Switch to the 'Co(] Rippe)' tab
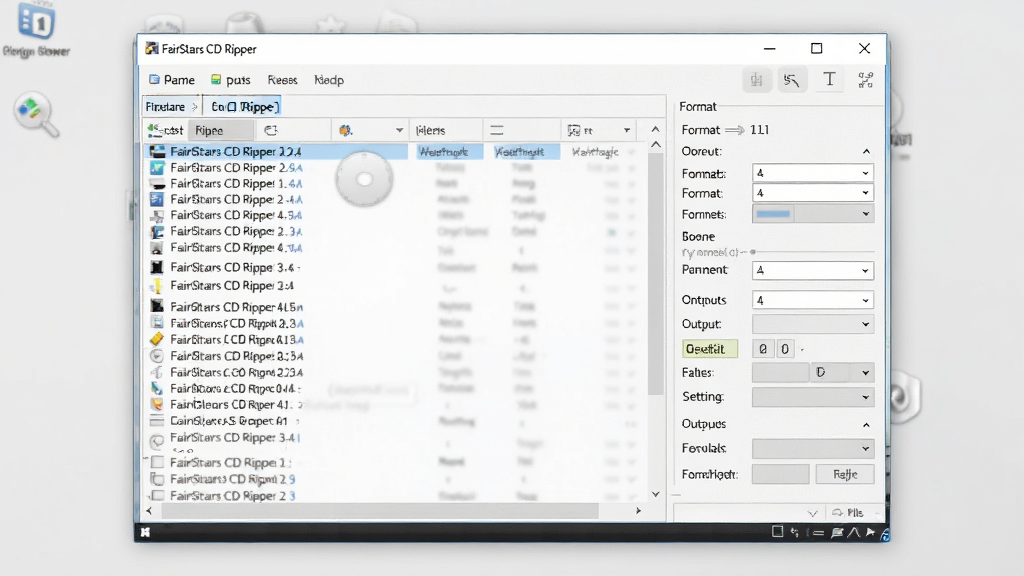This screenshot has height=576, width=1024. pos(244,106)
